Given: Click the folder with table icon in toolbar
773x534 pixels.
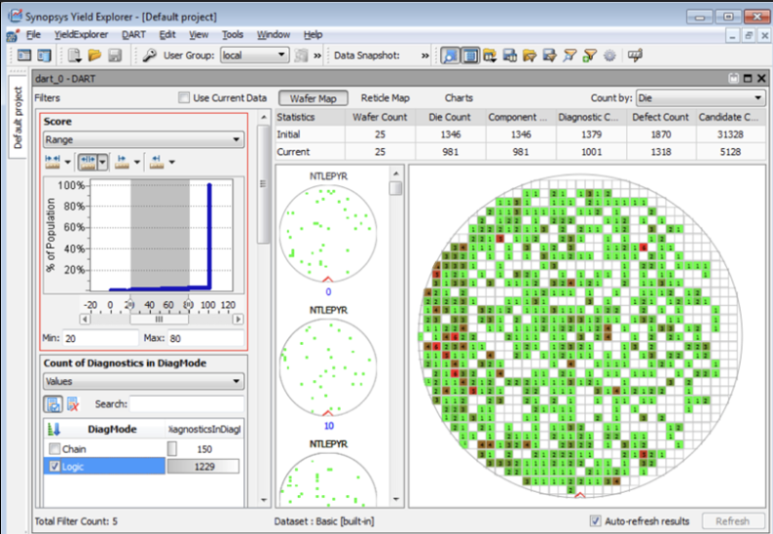Looking at the screenshot, I should pos(490,55).
